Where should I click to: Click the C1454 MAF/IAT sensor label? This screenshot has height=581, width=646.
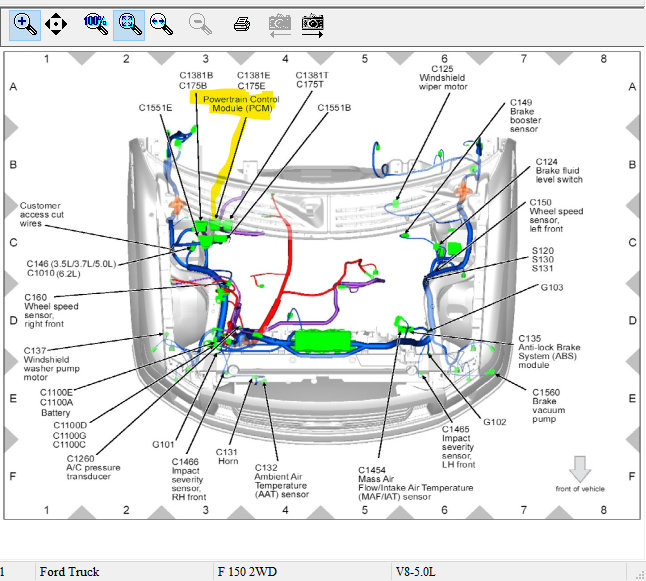(x=415, y=483)
